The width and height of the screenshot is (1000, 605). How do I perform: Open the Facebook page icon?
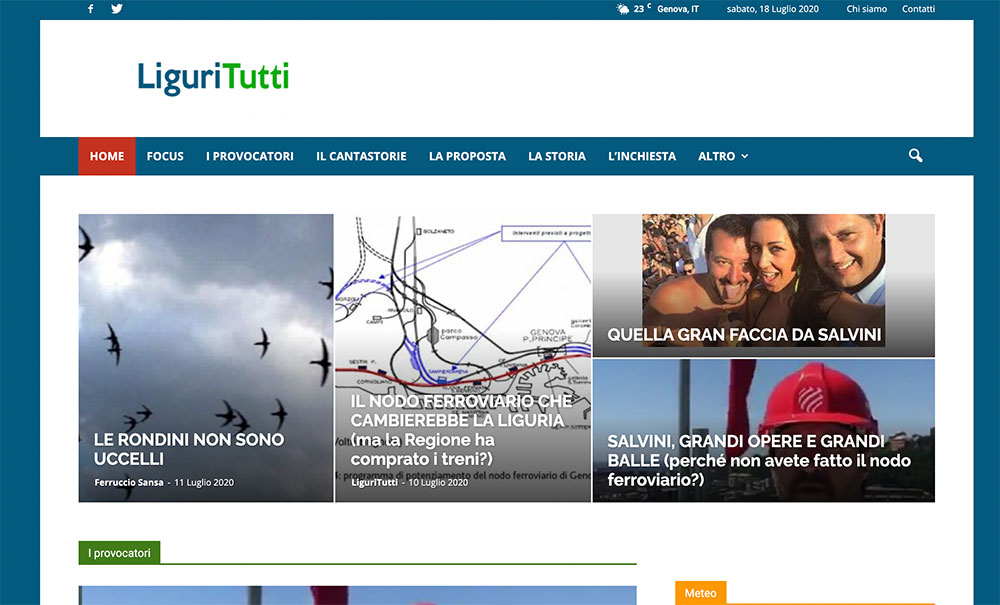(x=91, y=9)
